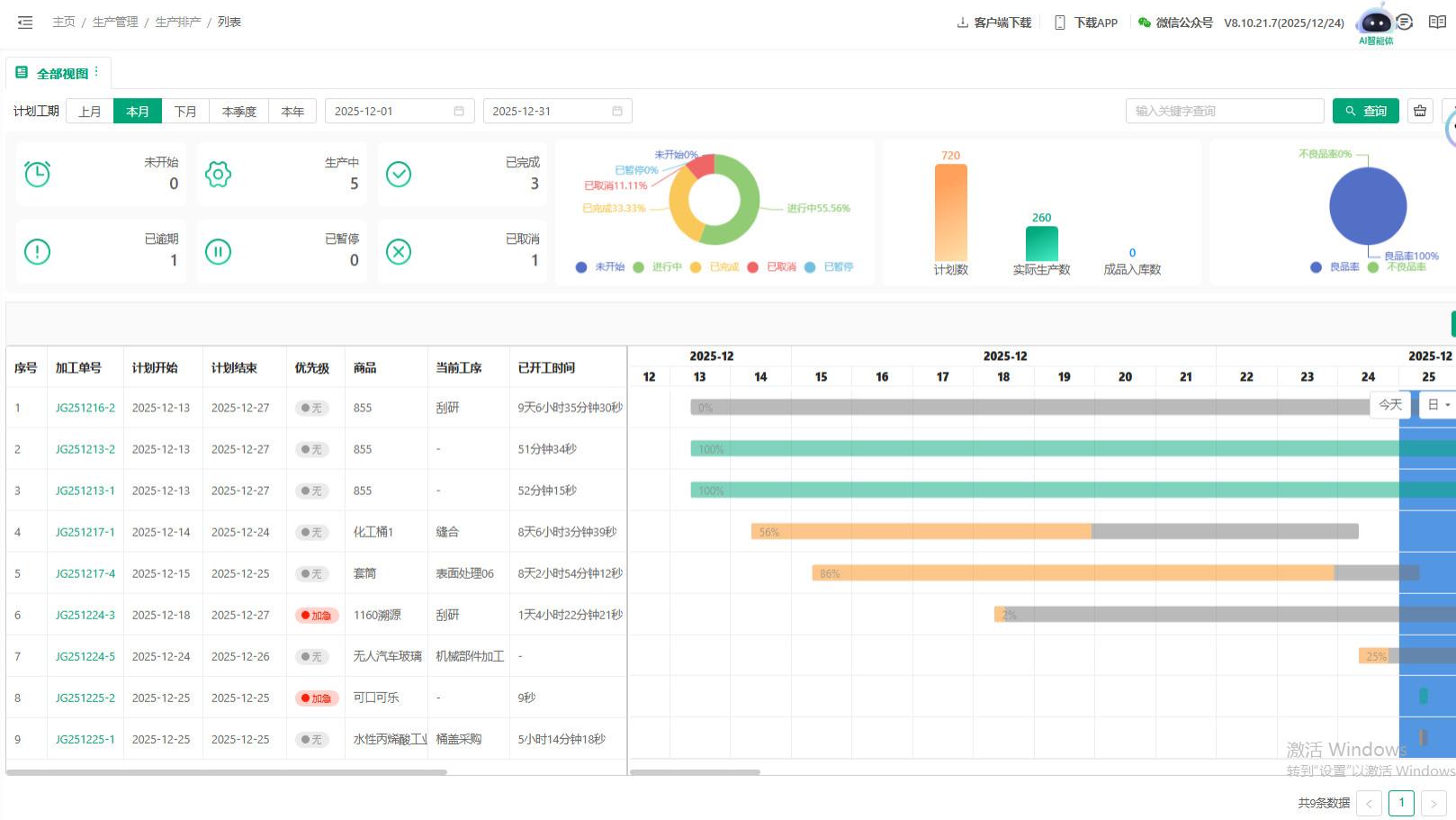The image size is (1456, 820).
Task: Open the message list icon
Action: point(1405,23)
